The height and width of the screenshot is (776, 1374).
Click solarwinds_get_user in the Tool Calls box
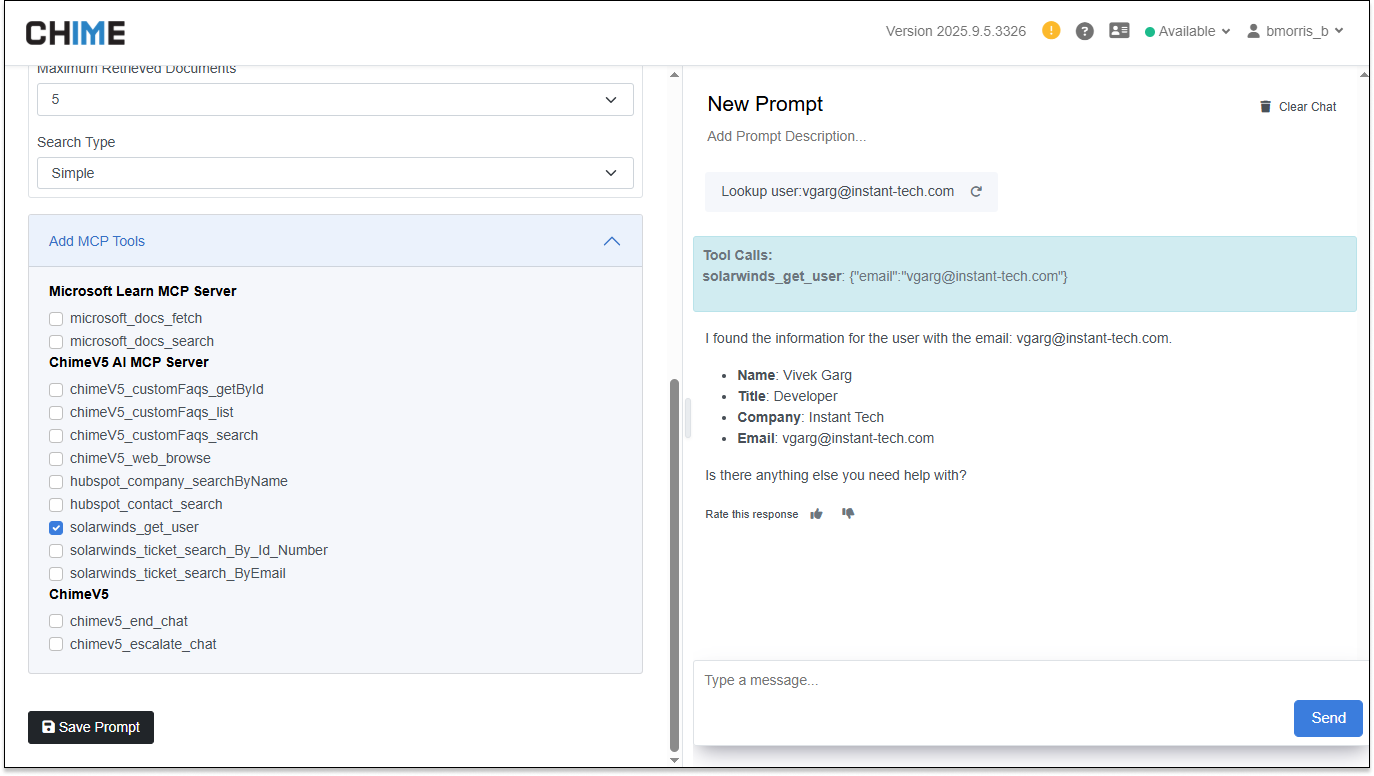772,276
